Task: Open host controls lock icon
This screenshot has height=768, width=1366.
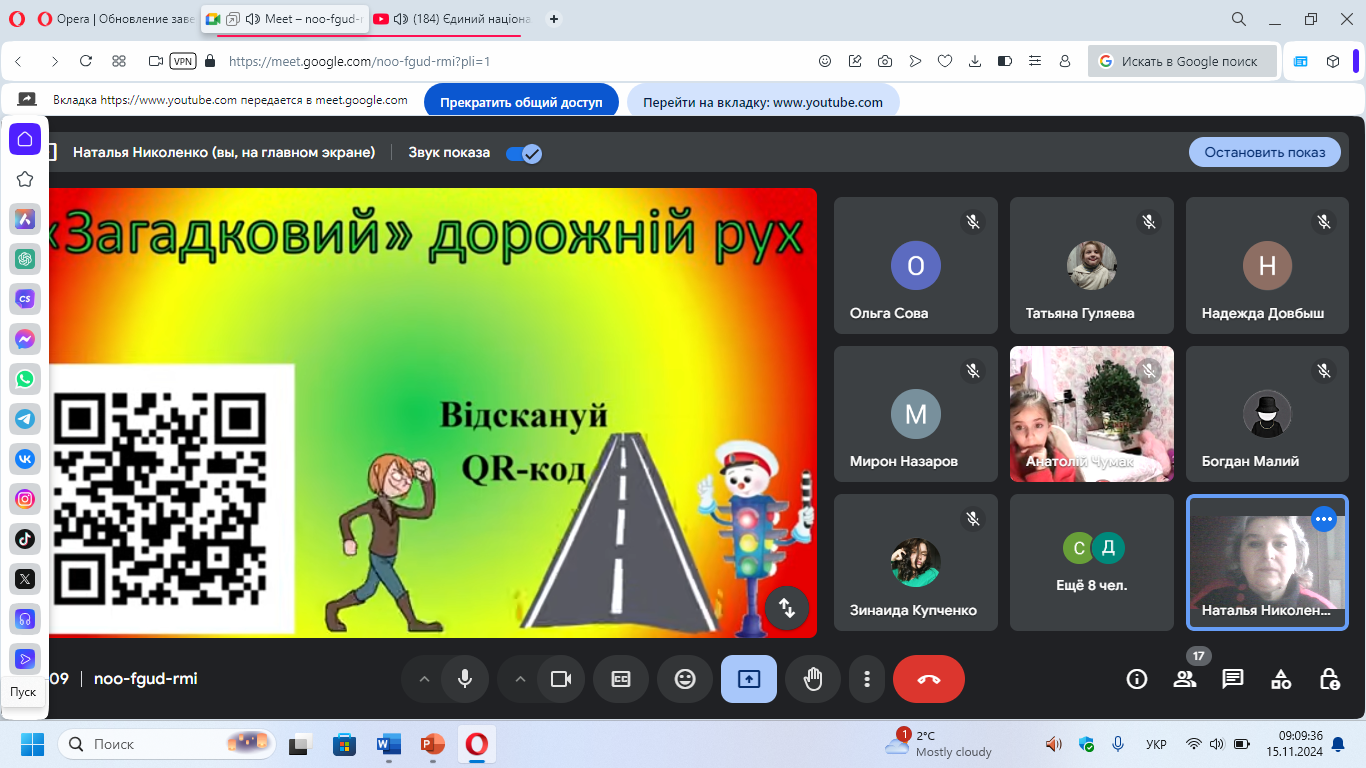Action: click(x=1329, y=679)
